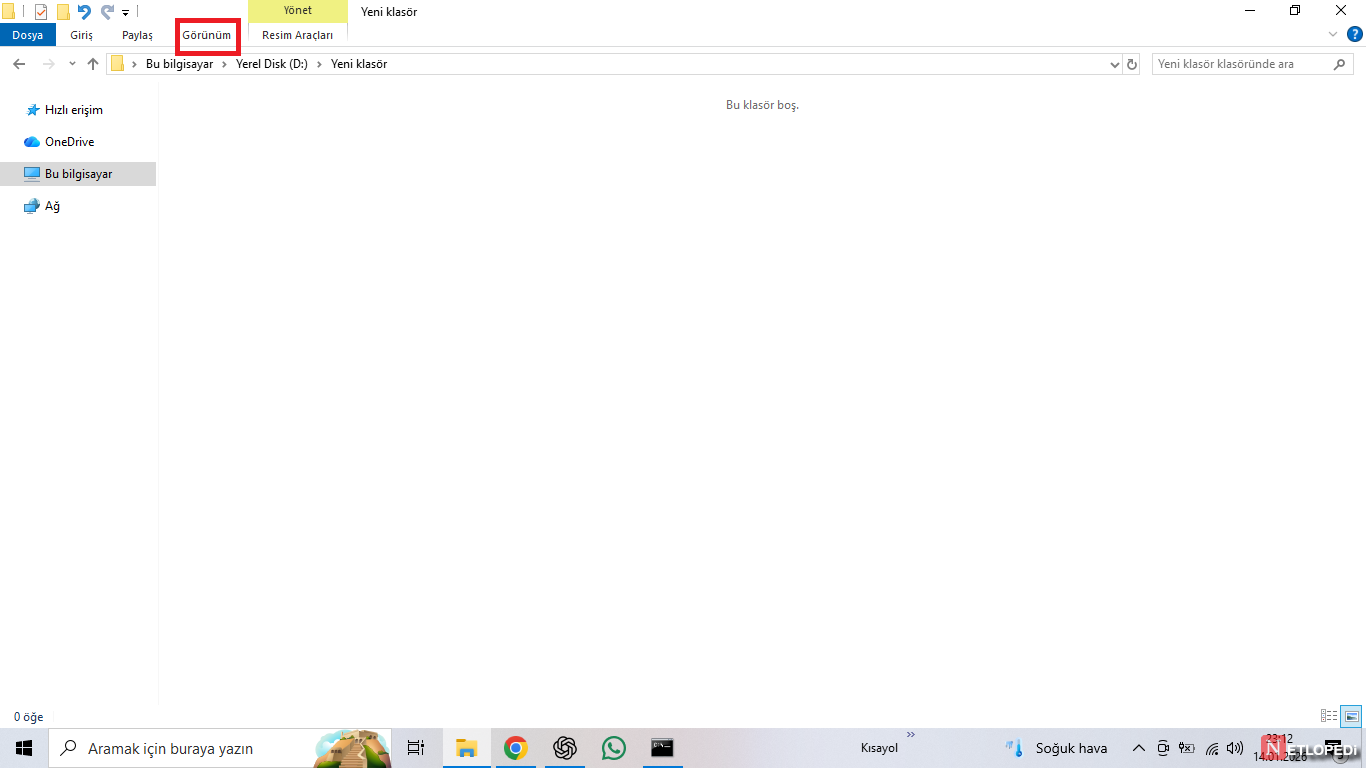Open the address bar history dropdown
Image resolution: width=1366 pixels, height=768 pixels.
tap(1115, 64)
